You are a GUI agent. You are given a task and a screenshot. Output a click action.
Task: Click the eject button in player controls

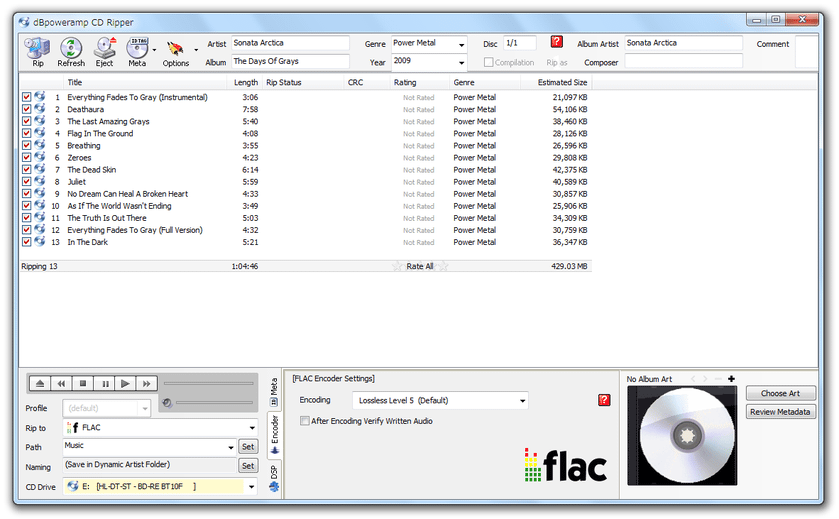[40, 383]
